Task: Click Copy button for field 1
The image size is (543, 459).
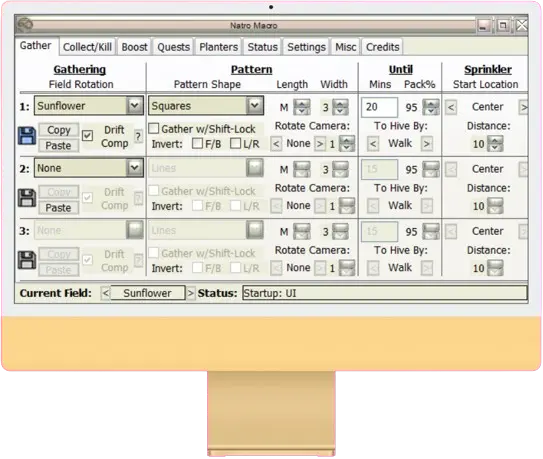Action: 59,130
